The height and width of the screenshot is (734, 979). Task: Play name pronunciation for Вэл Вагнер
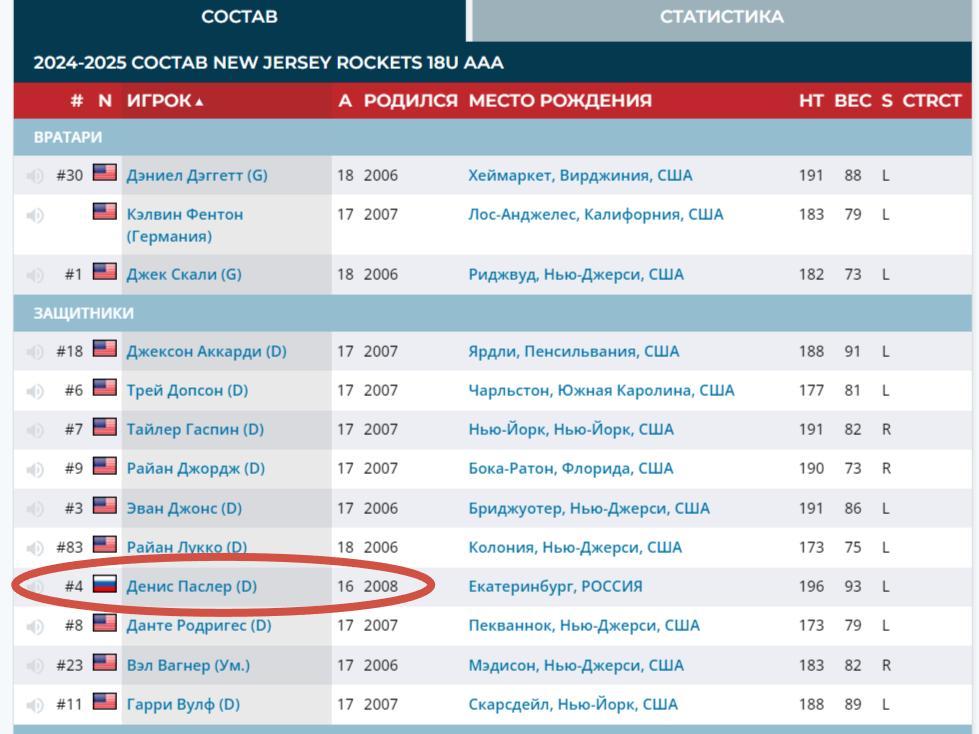pyautogui.click(x=35, y=666)
